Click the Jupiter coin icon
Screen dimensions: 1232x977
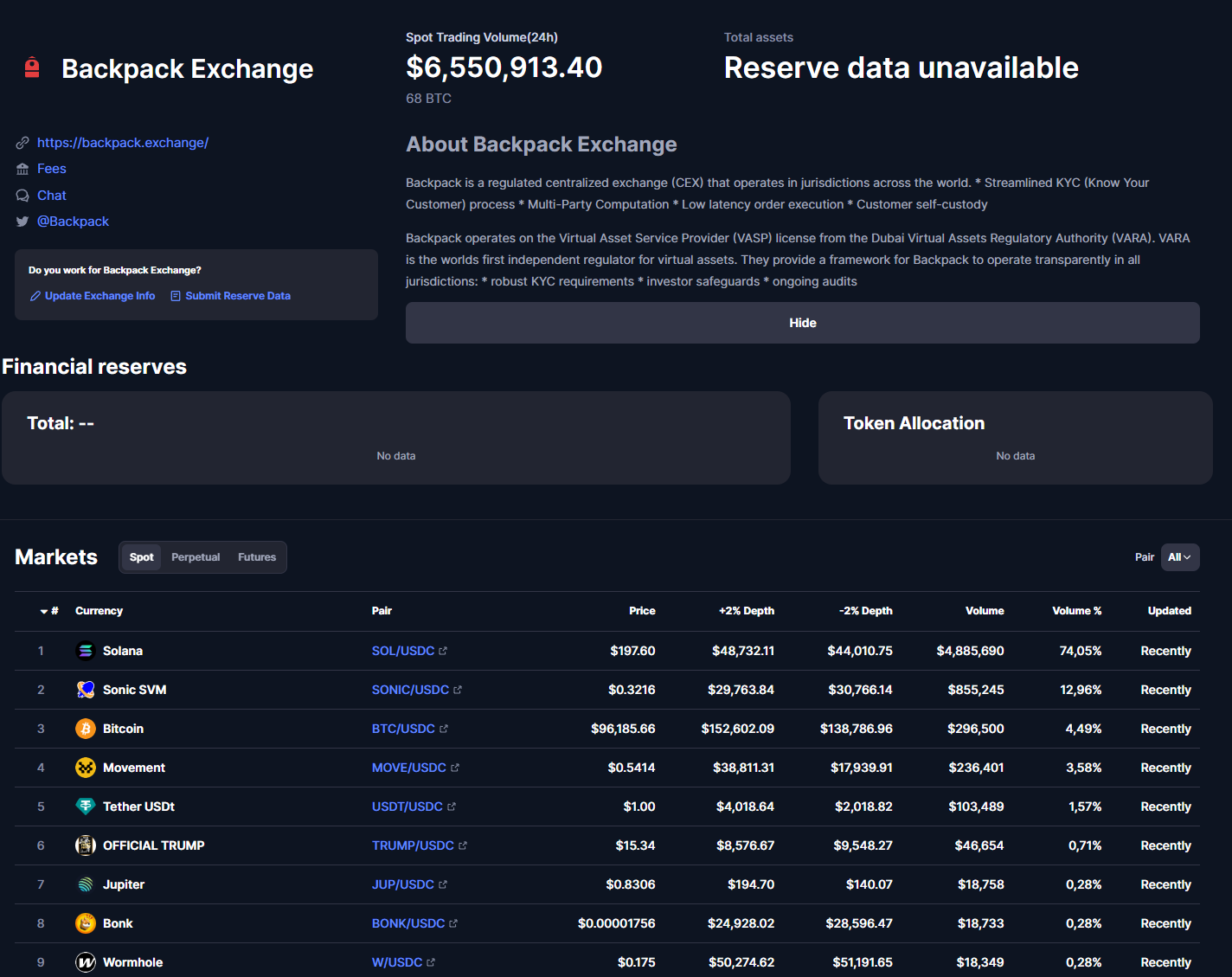(x=86, y=884)
